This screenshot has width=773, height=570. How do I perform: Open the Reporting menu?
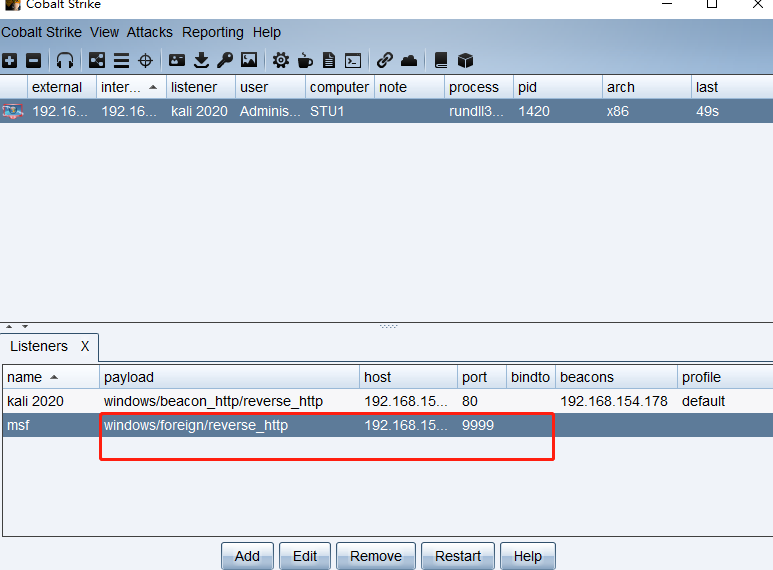[x=212, y=33]
